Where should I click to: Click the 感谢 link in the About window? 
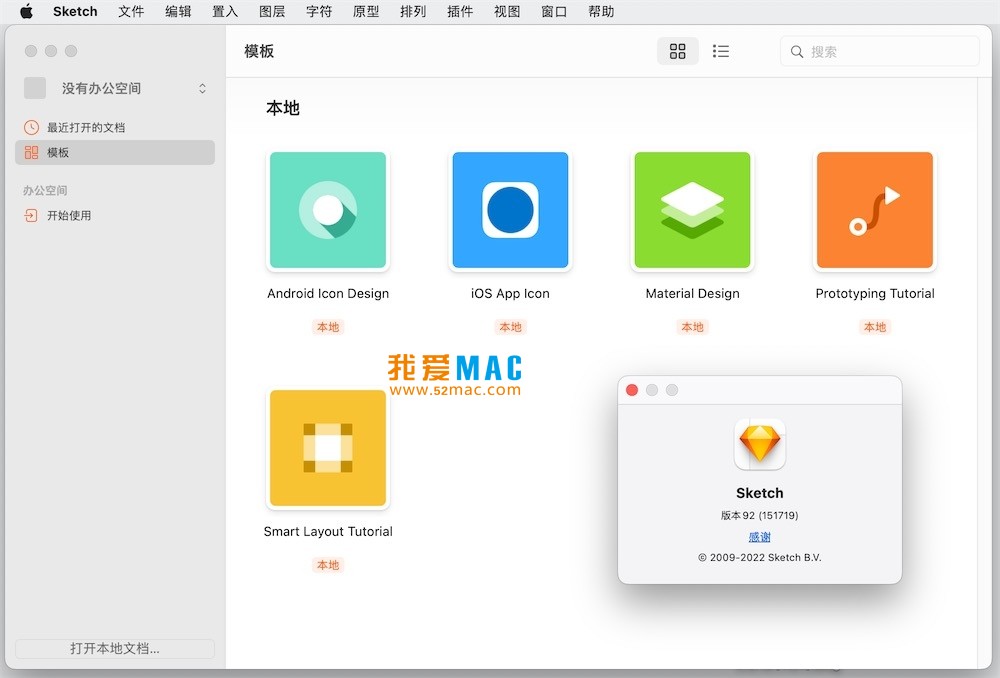[759, 537]
